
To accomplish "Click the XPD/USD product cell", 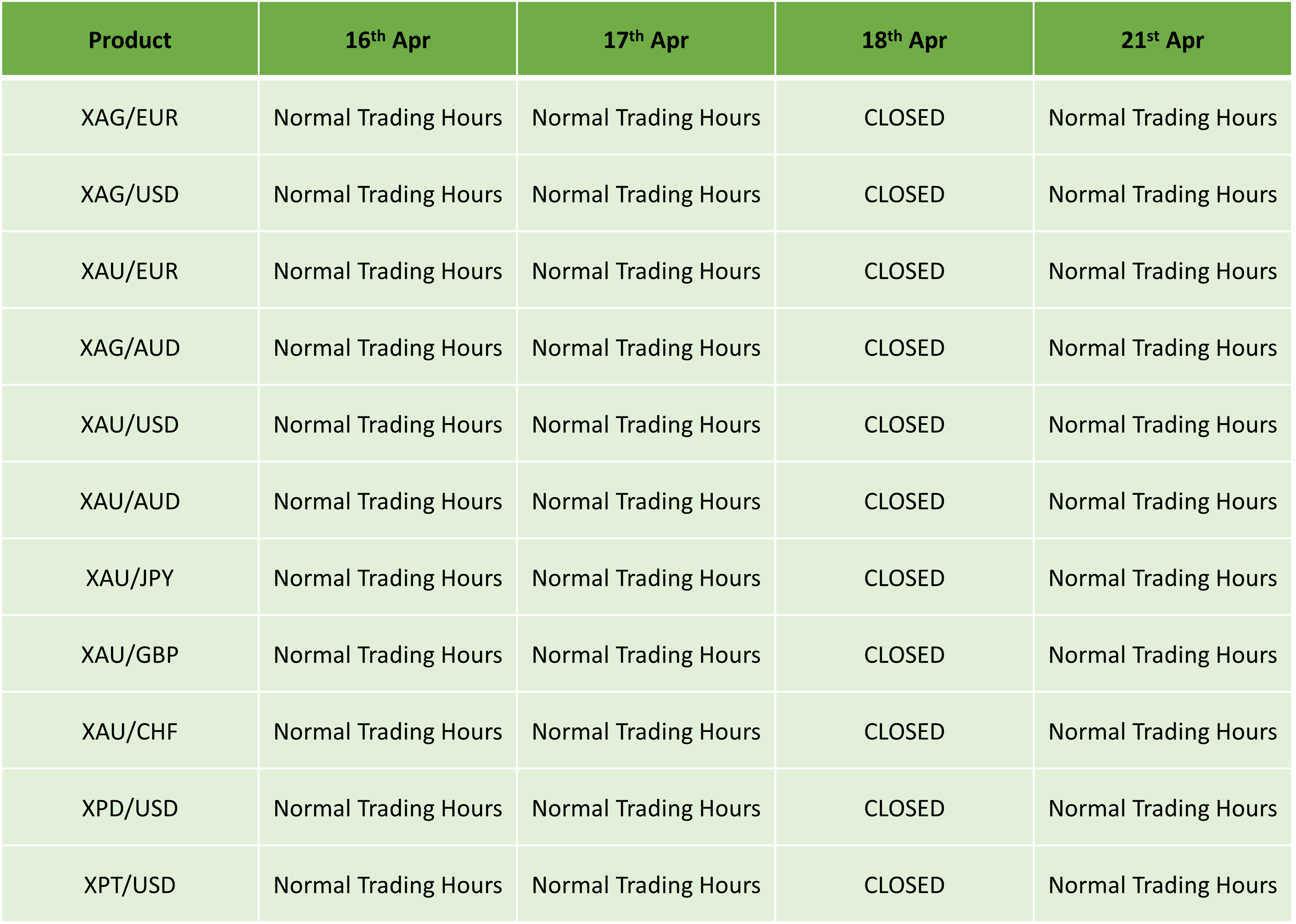I will (x=130, y=808).
